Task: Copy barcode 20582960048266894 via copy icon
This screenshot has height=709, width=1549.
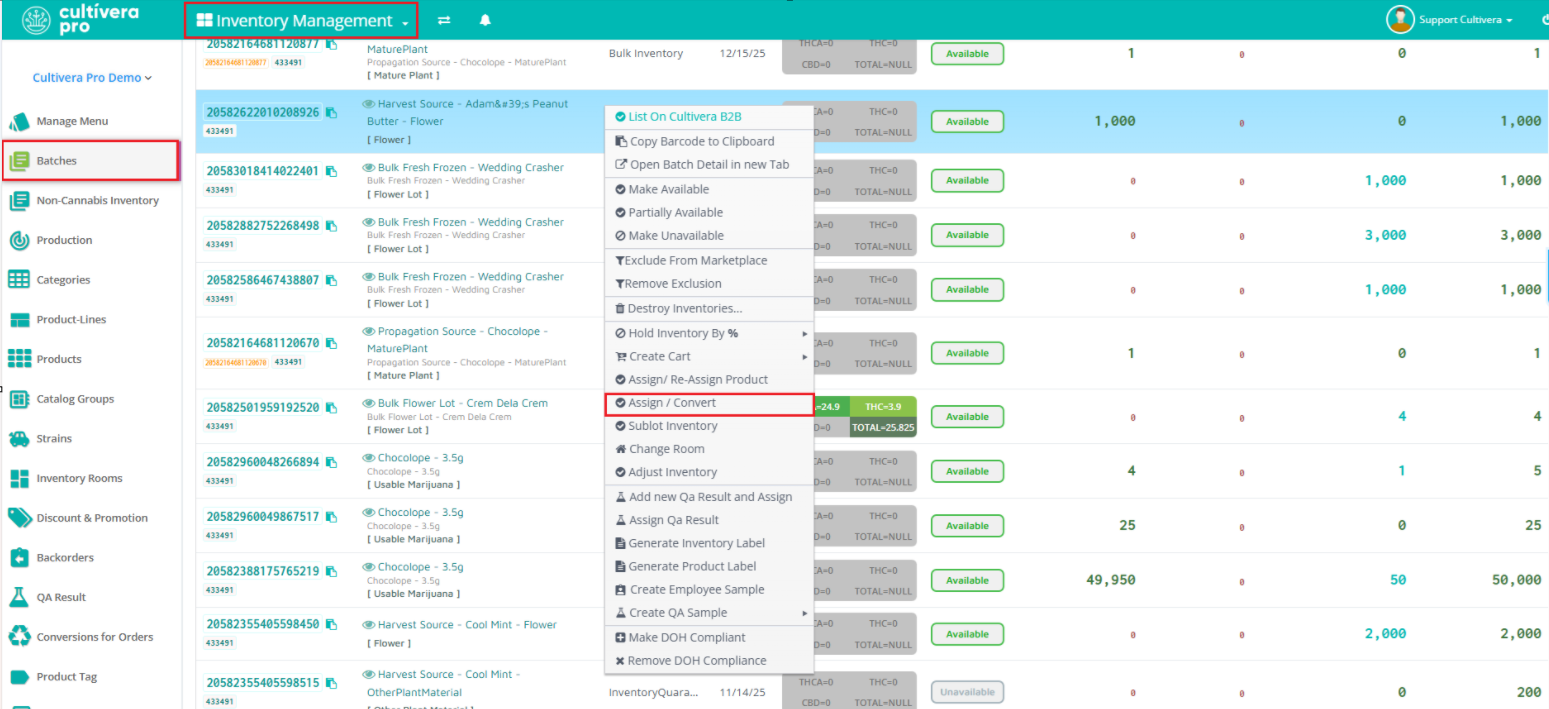Action: click(x=331, y=463)
